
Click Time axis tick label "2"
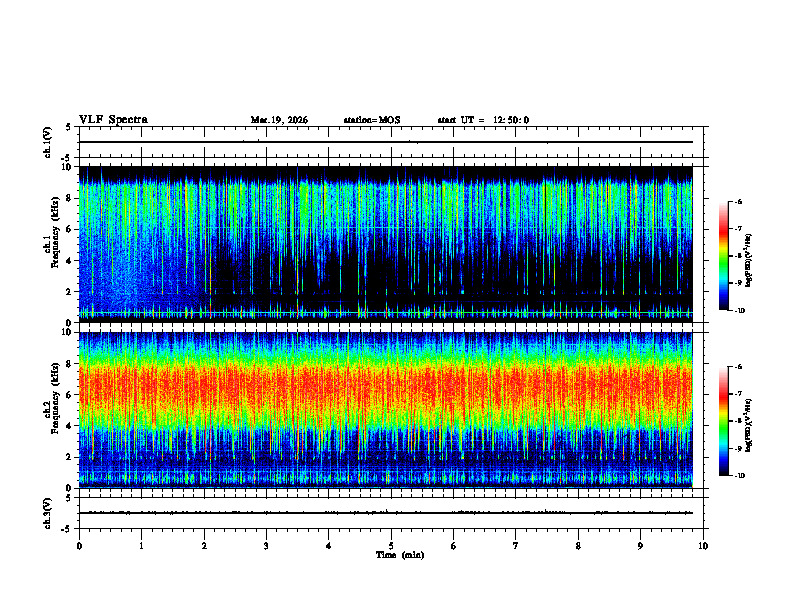(204, 546)
